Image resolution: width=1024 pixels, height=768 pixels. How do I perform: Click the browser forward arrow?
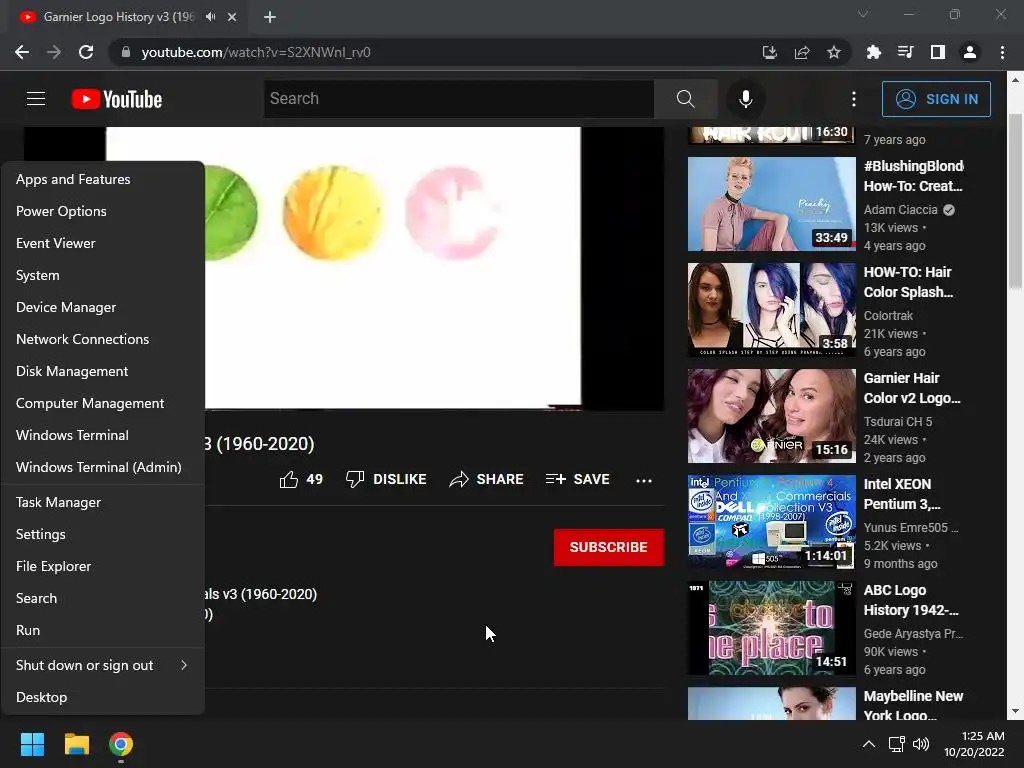coord(54,52)
